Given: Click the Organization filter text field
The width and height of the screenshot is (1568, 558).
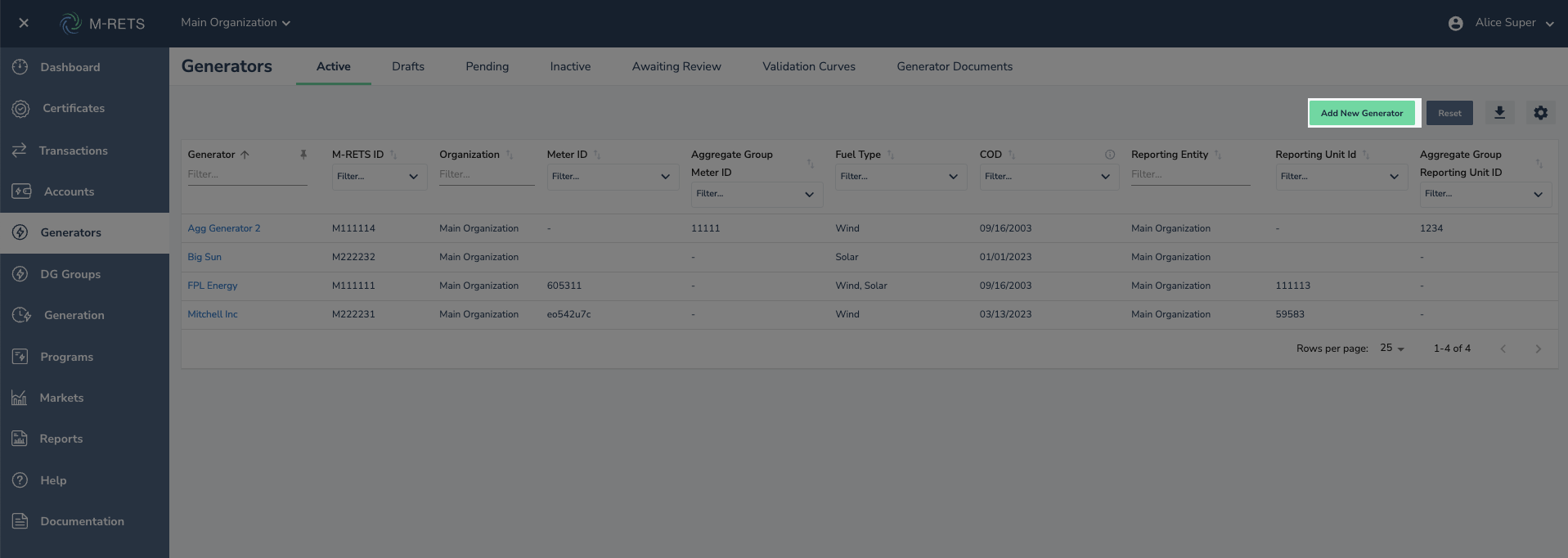Looking at the screenshot, I should 487,175.
